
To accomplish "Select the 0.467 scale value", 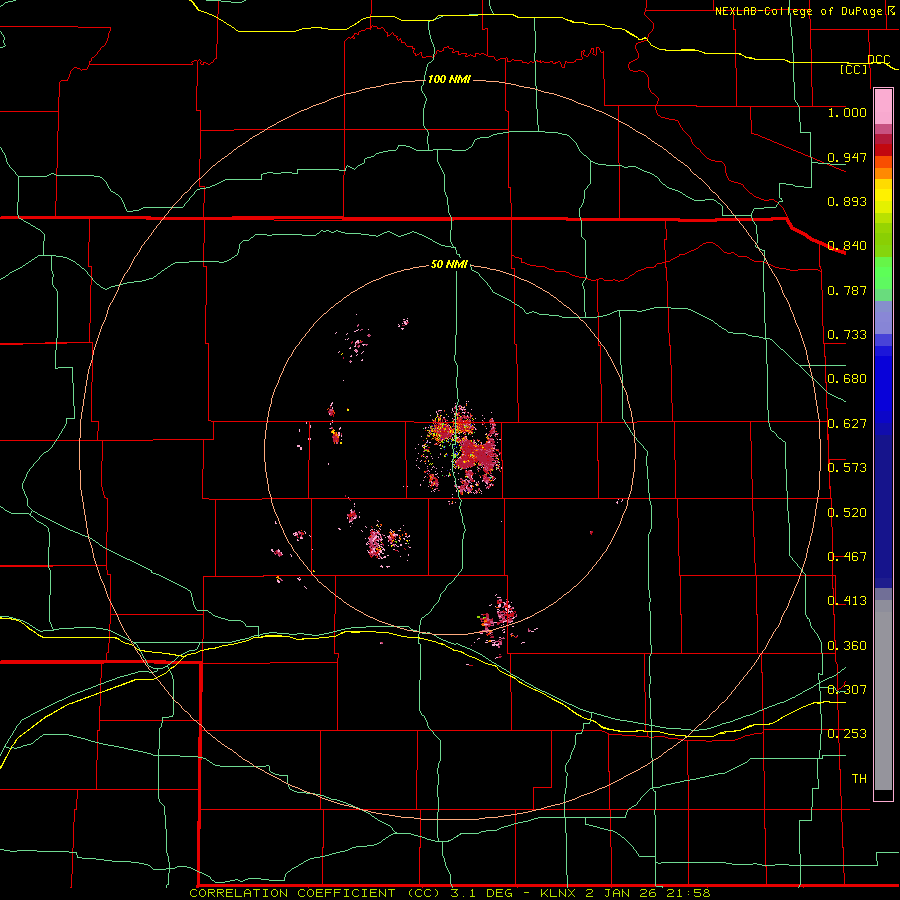I will coord(847,557).
